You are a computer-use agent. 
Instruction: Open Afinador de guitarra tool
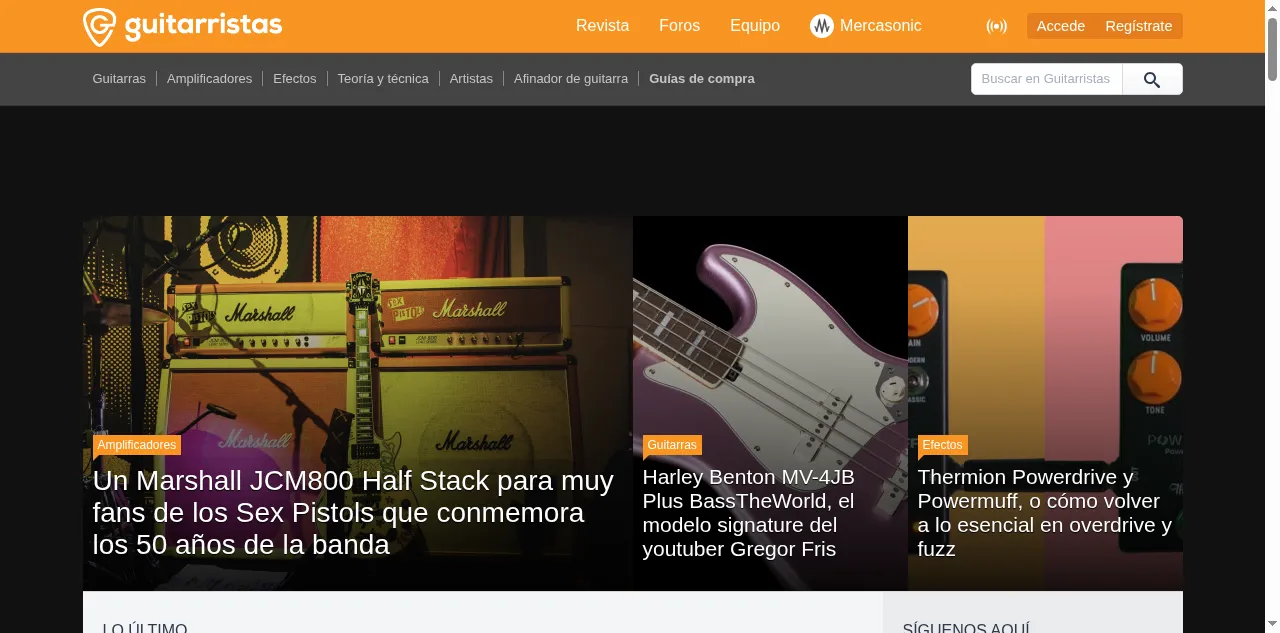click(x=571, y=78)
